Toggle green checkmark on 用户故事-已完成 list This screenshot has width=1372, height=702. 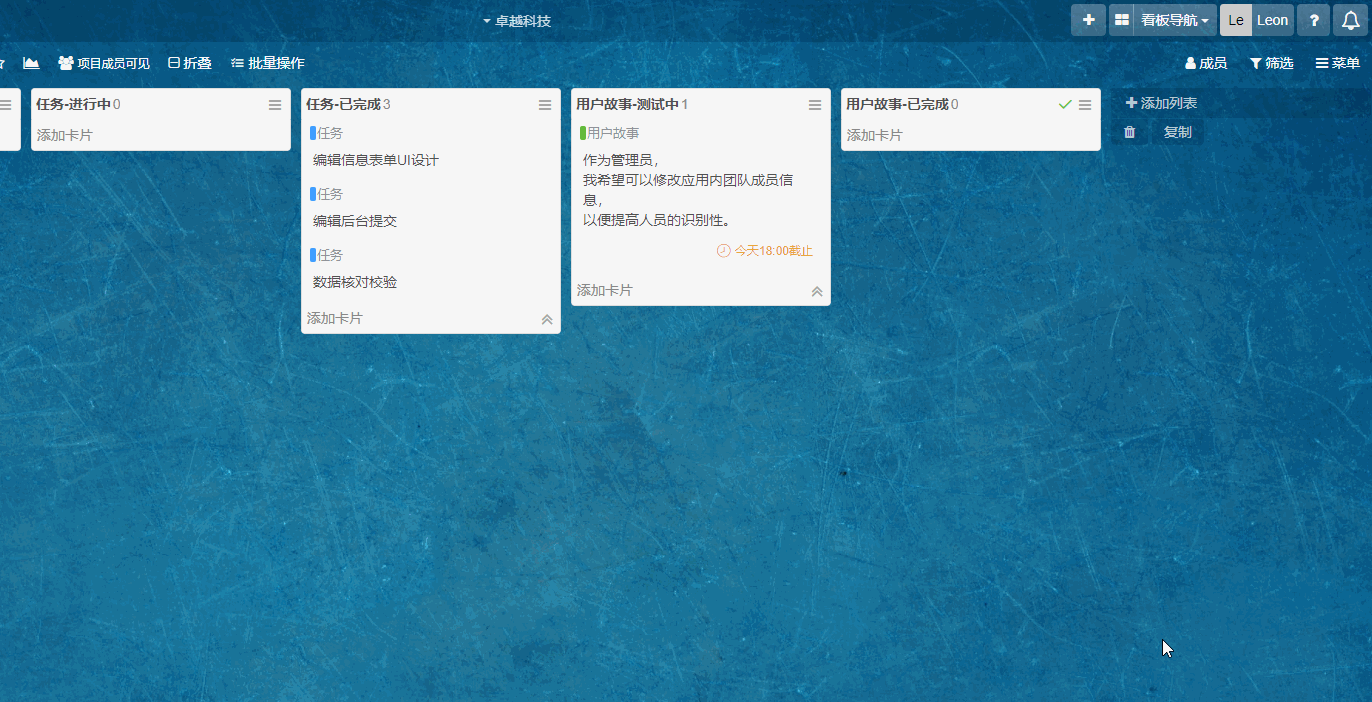1065,105
